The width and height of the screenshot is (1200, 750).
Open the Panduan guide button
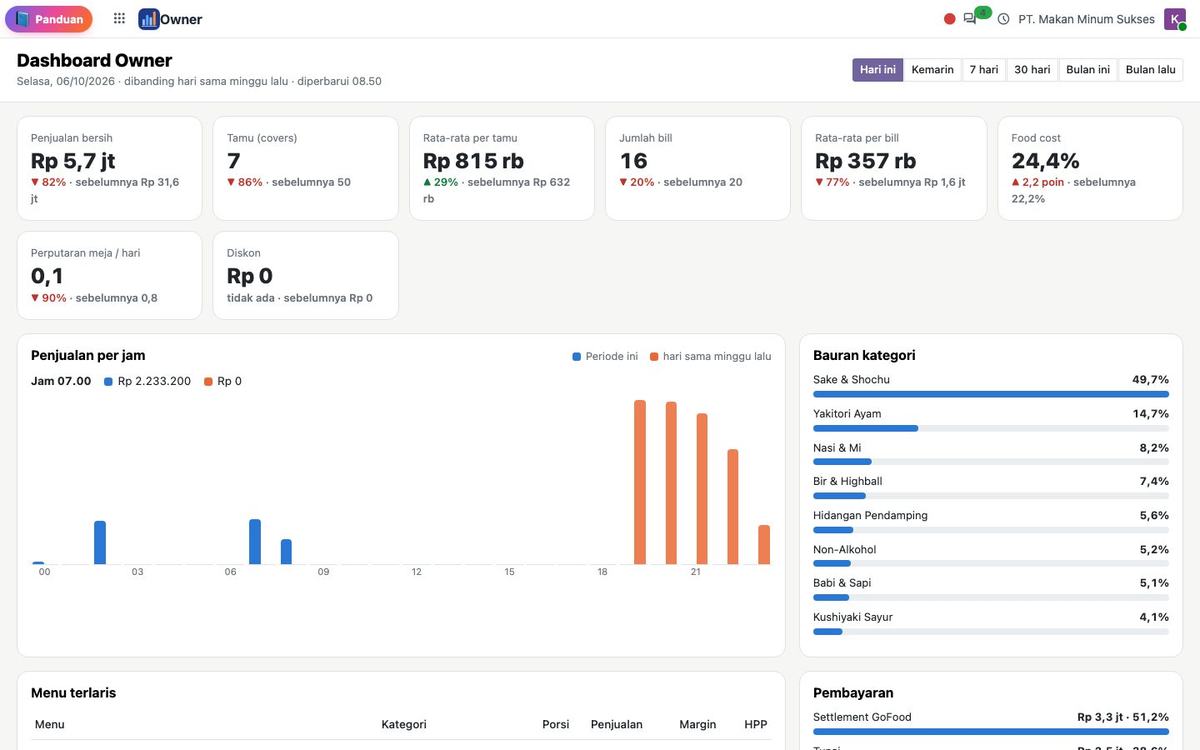click(48, 19)
